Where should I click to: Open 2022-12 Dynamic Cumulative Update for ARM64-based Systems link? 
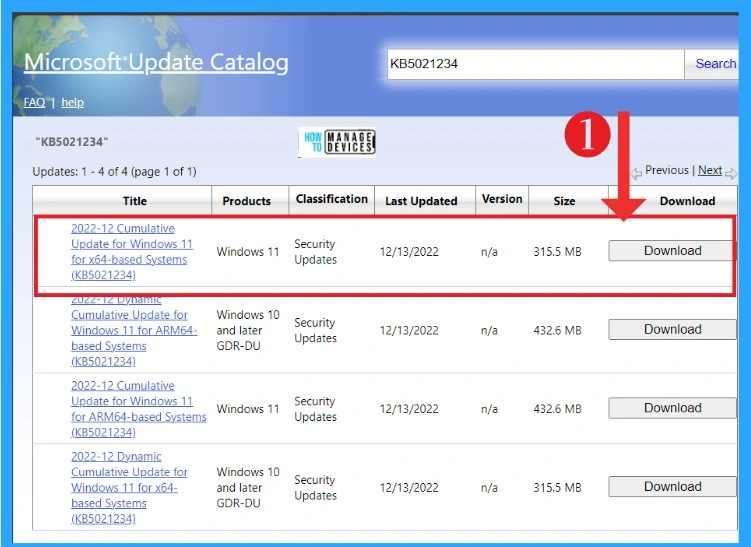134,330
